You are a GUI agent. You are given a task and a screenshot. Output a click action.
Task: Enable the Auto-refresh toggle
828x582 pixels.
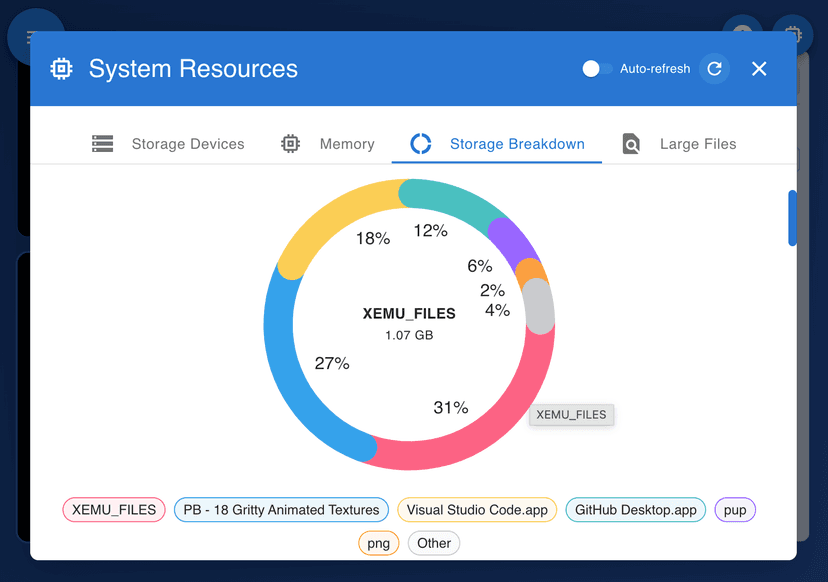(594, 68)
